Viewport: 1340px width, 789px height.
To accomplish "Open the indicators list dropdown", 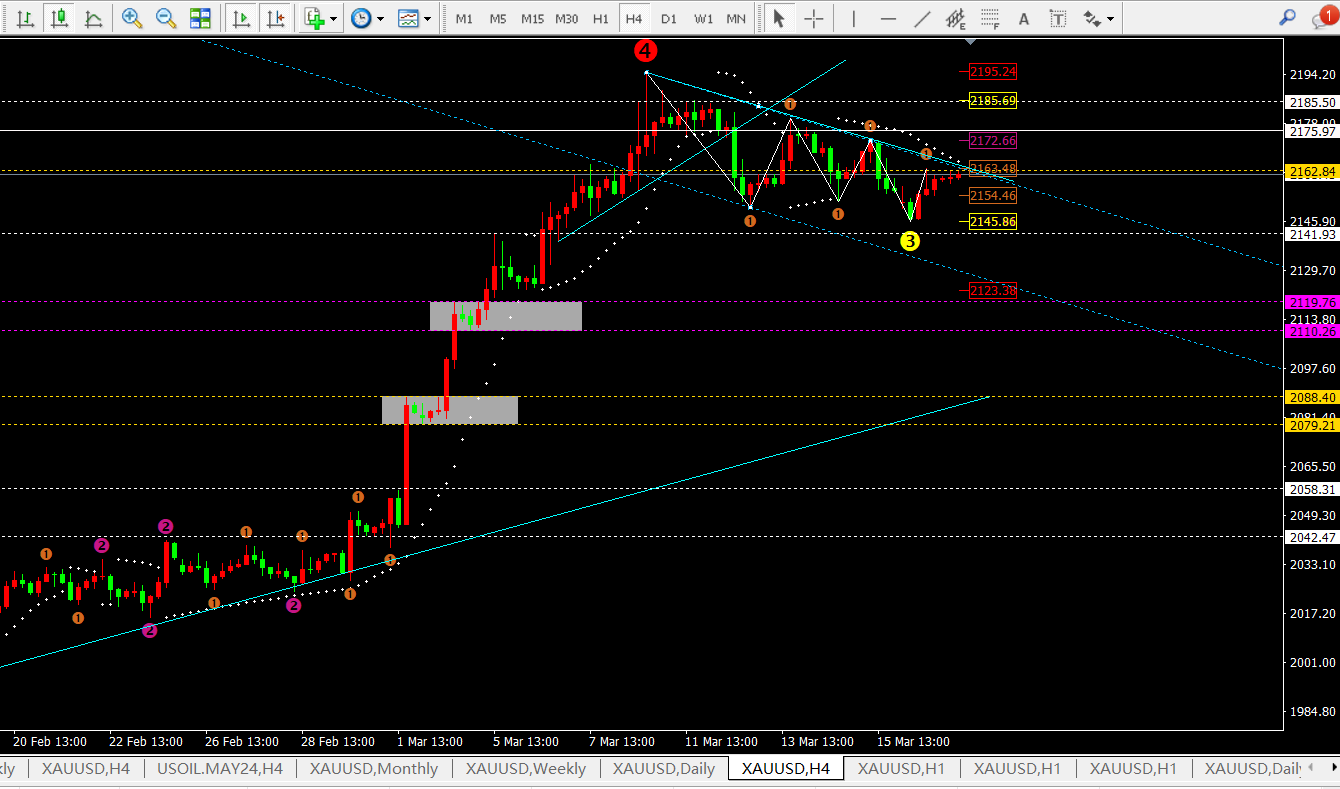I will click(333, 18).
